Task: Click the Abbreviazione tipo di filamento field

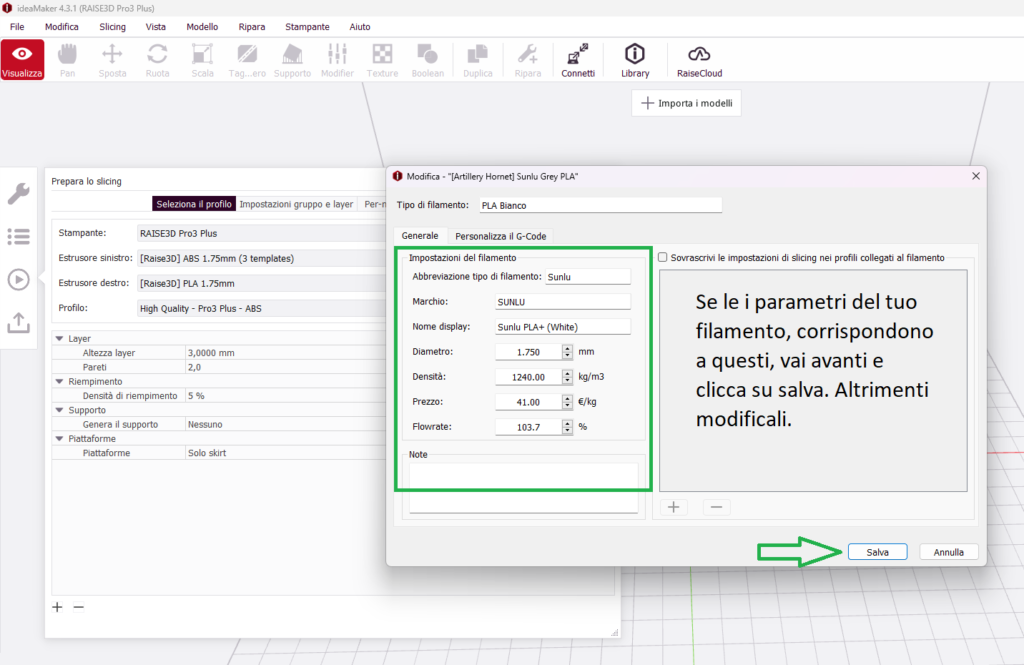Action: (x=588, y=277)
